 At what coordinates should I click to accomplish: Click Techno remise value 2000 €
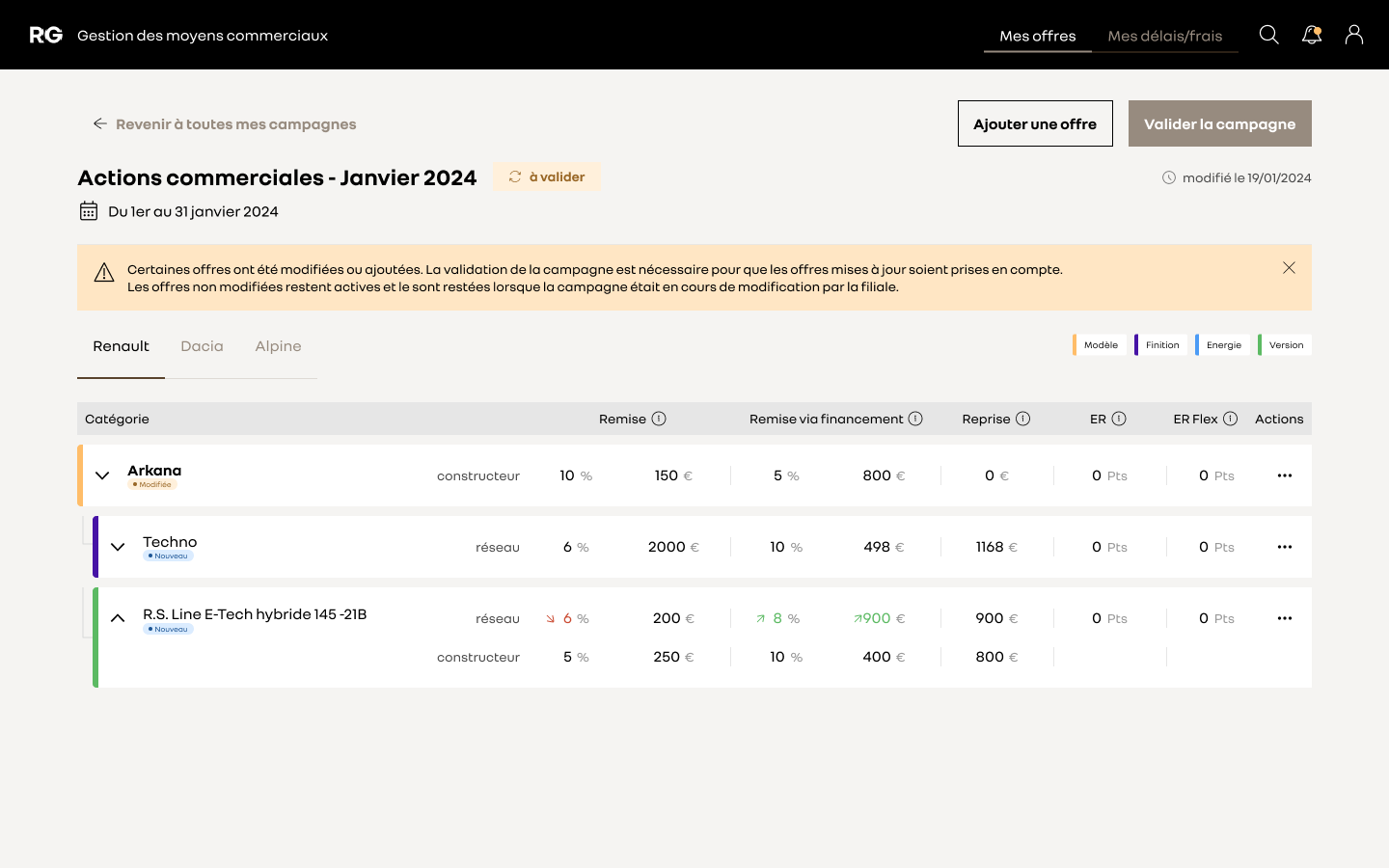(673, 547)
